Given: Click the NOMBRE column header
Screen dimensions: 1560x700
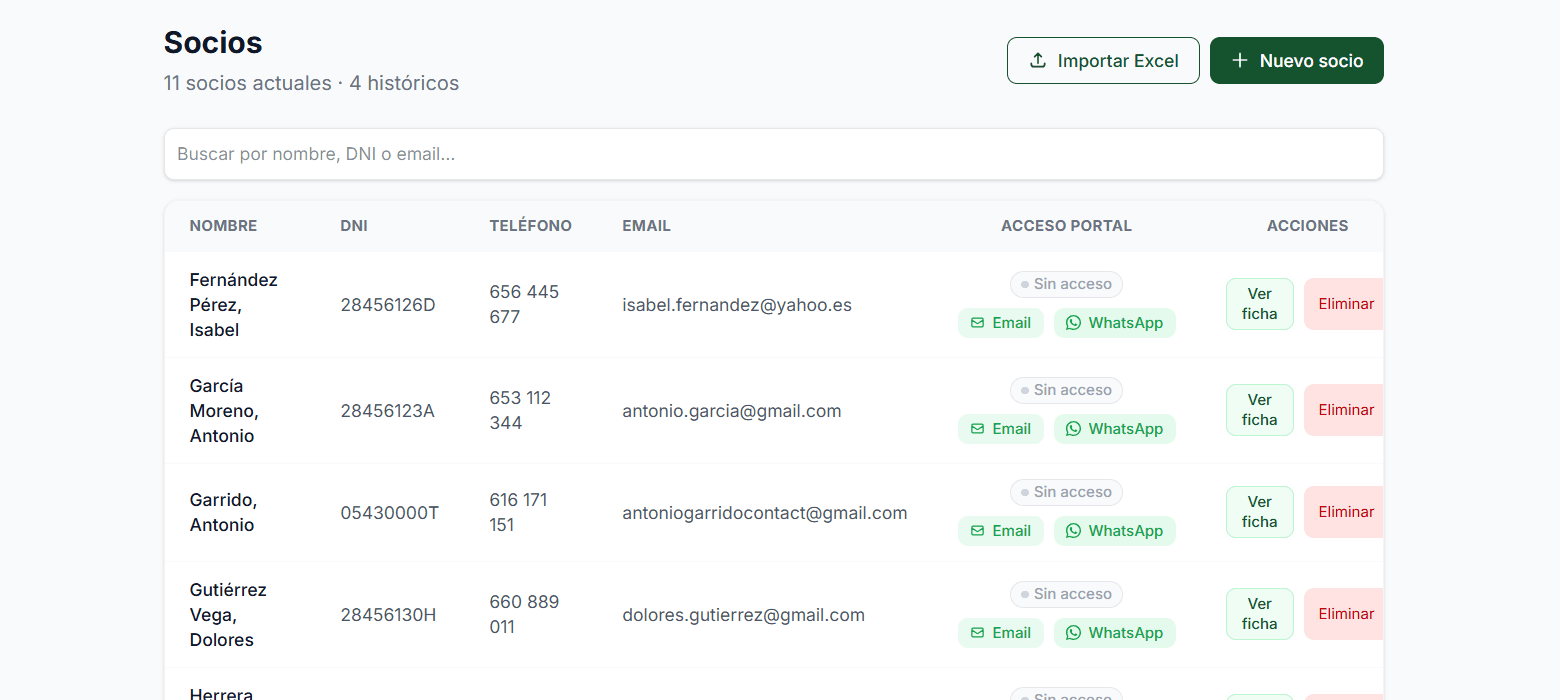Looking at the screenshot, I should (x=223, y=226).
